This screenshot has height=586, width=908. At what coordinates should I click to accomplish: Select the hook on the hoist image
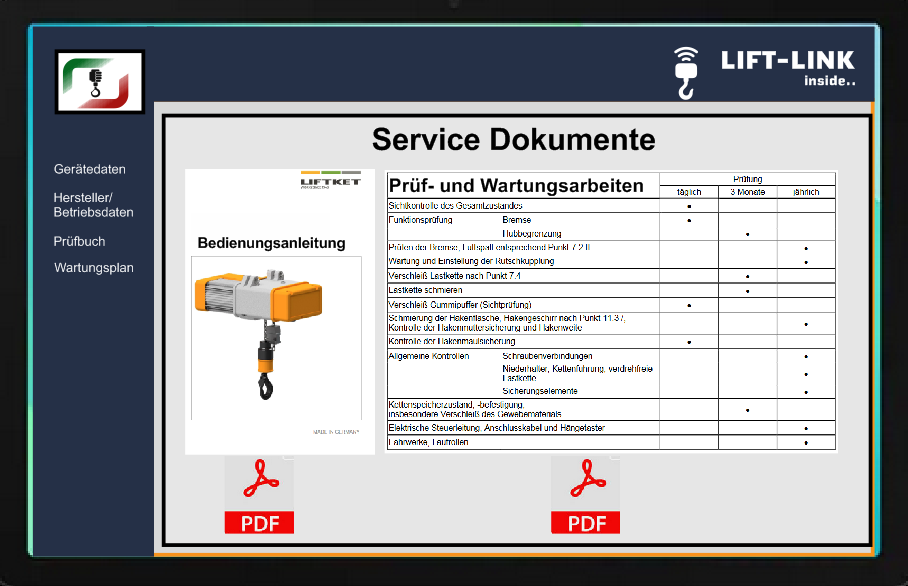(x=265, y=383)
